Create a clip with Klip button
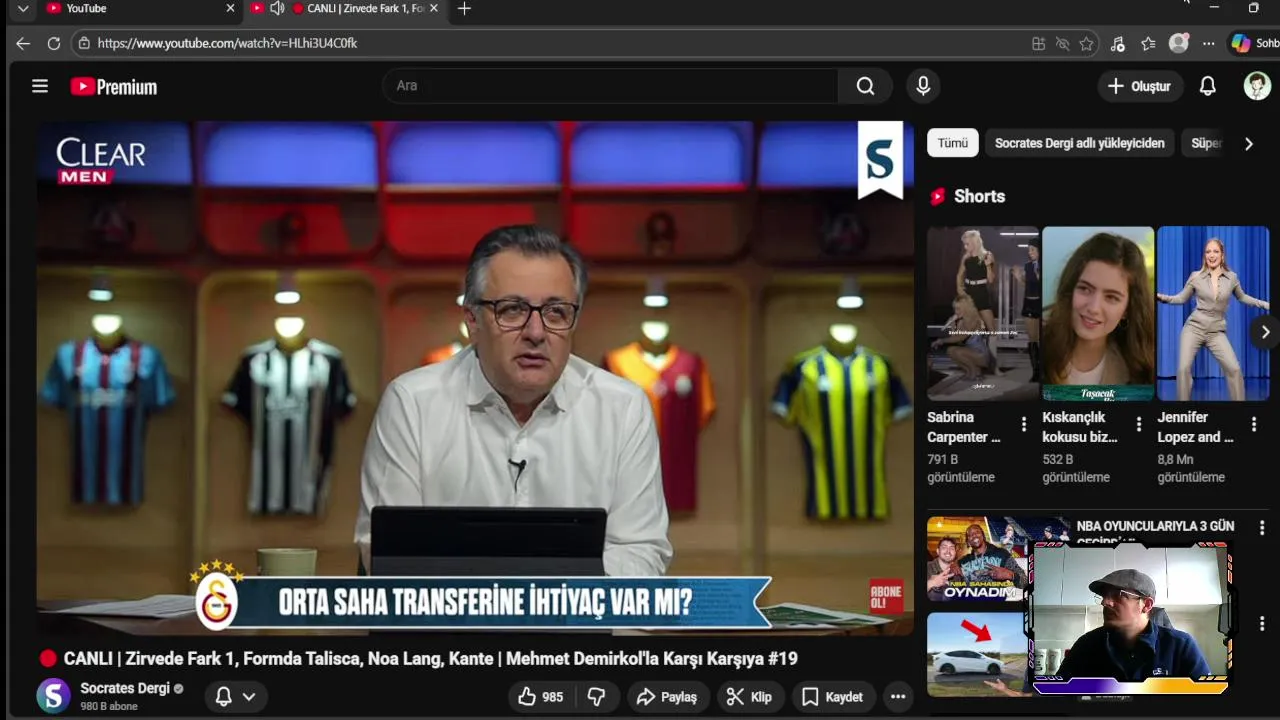 point(750,697)
